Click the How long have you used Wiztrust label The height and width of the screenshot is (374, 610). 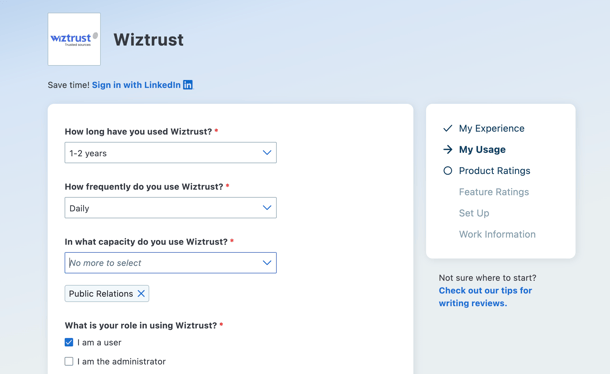tap(138, 132)
